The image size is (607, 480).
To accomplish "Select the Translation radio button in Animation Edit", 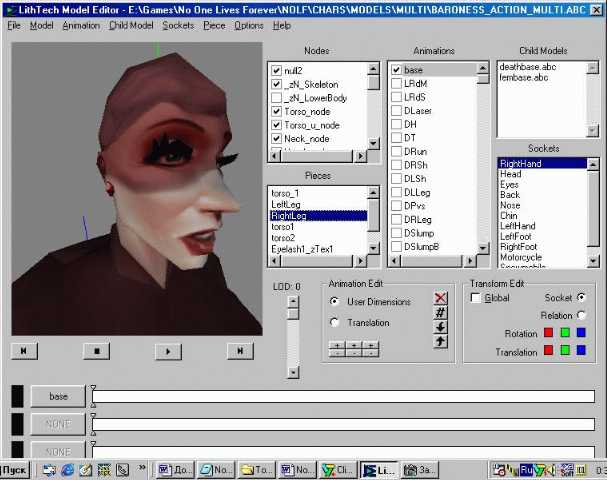I will coord(334,322).
